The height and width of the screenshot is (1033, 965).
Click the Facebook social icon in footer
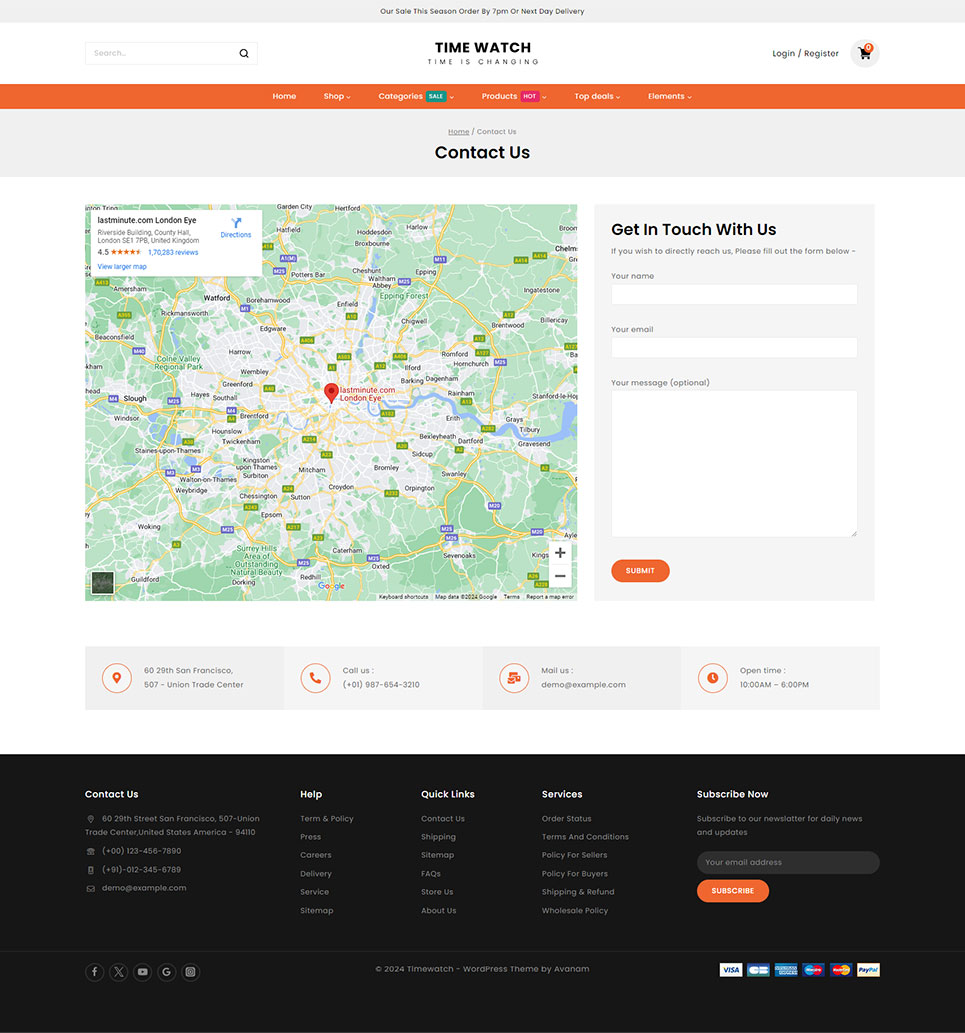coord(94,972)
